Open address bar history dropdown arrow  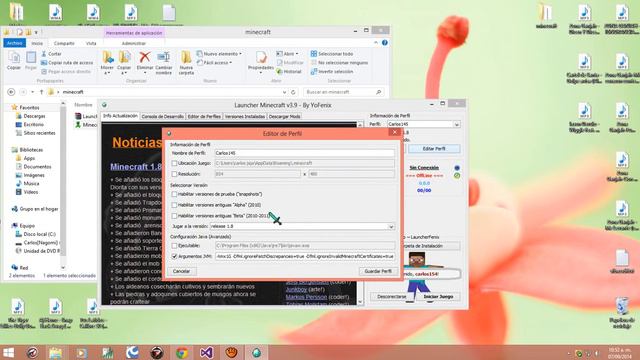pos(284,92)
